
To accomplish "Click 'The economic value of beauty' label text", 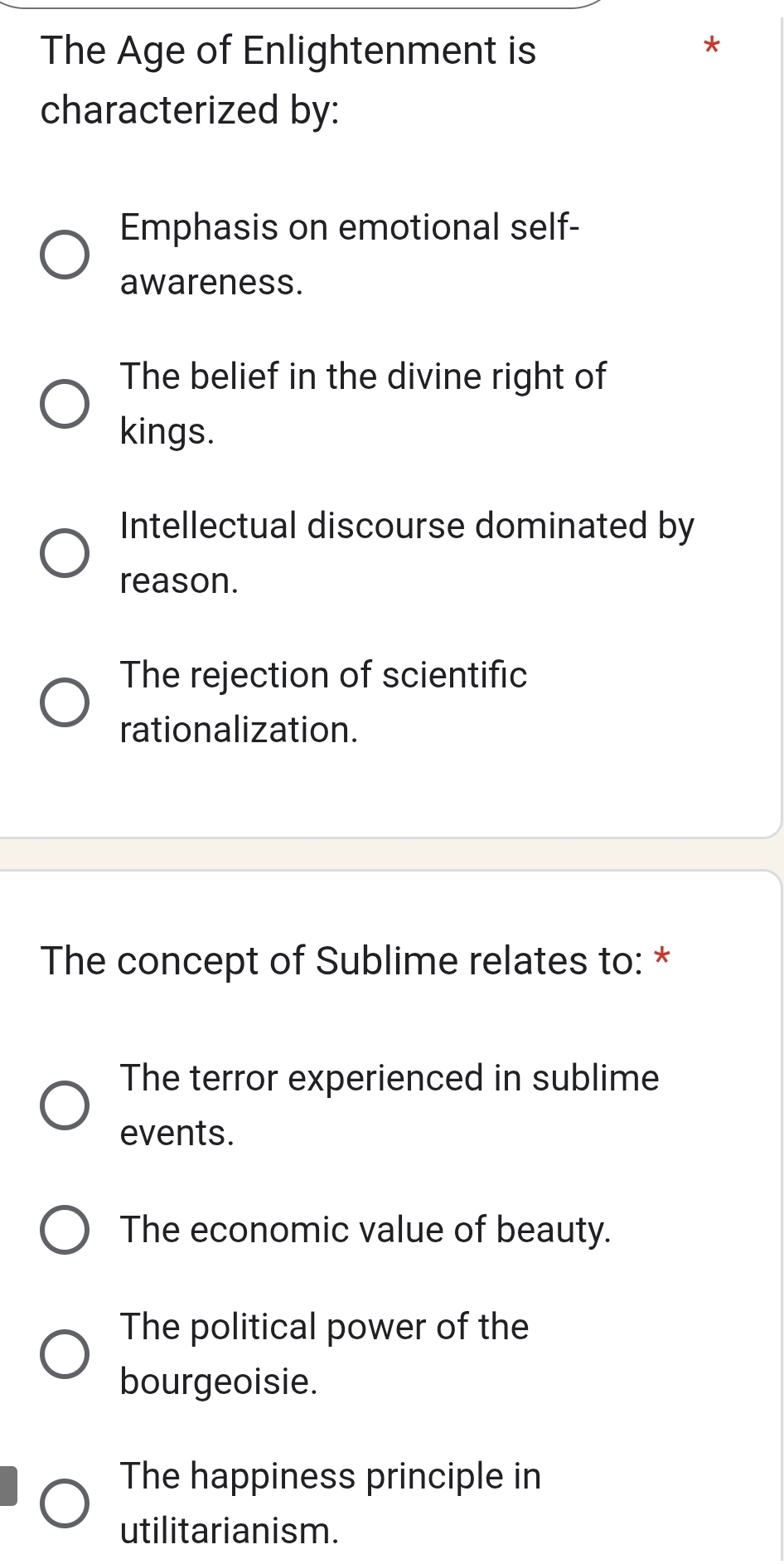I will [x=365, y=1230].
